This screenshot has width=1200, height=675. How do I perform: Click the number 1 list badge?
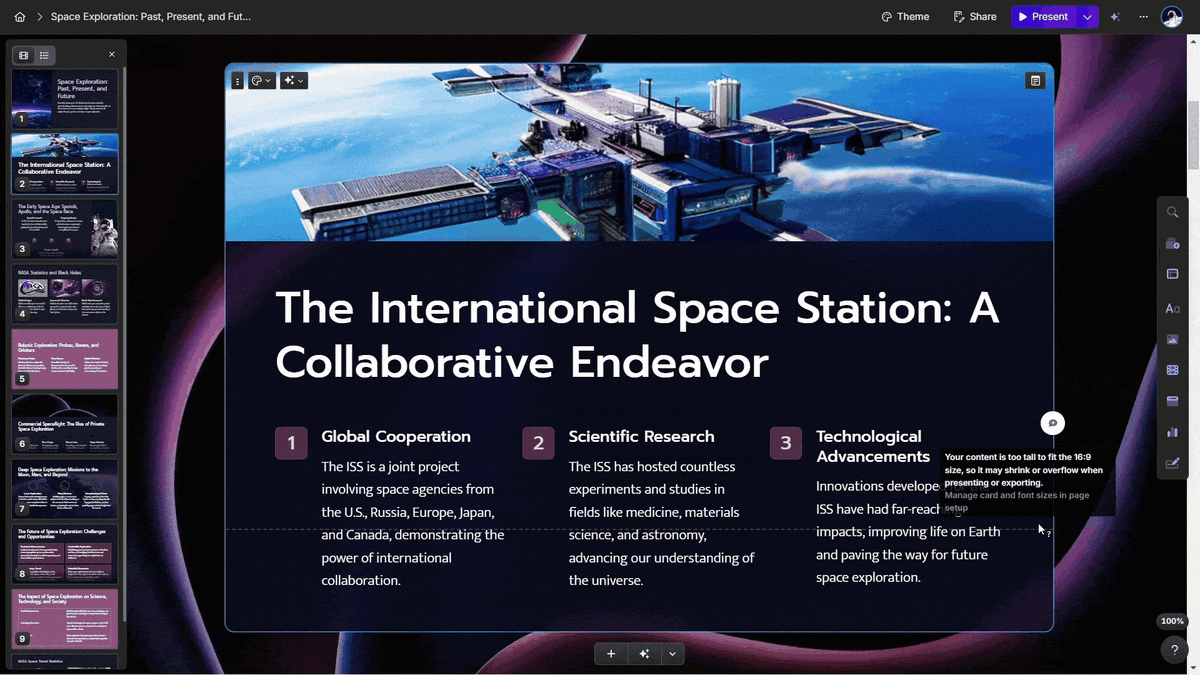click(291, 443)
